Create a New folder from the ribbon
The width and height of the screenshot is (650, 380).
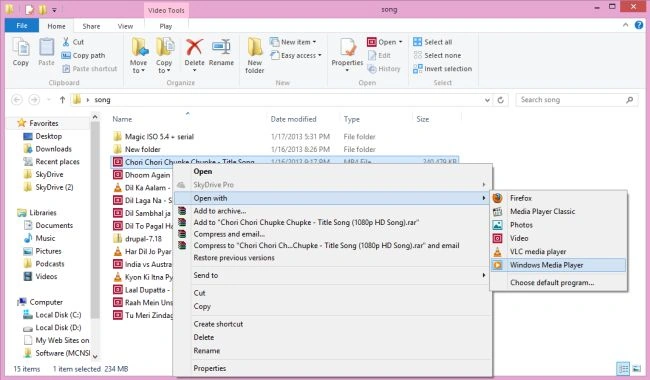(x=255, y=56)
